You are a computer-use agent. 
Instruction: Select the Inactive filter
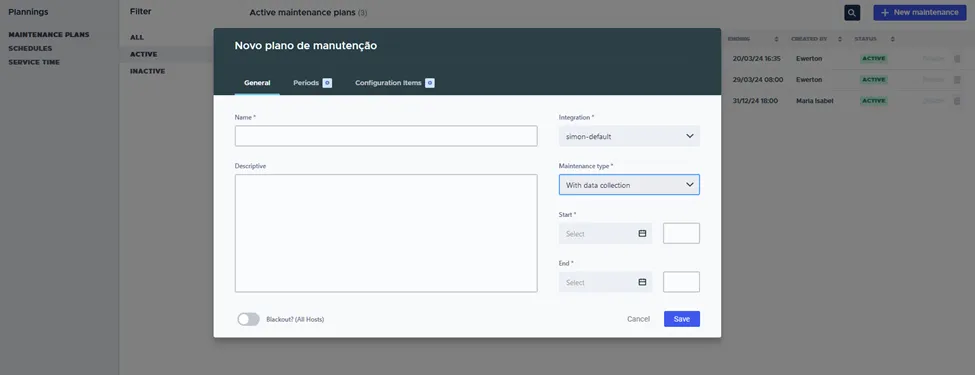(x=147, y=71)
